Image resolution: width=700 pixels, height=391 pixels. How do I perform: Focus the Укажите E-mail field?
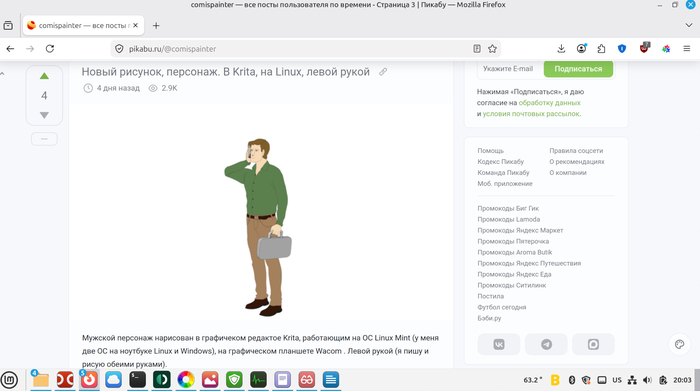tap(509, 69)
